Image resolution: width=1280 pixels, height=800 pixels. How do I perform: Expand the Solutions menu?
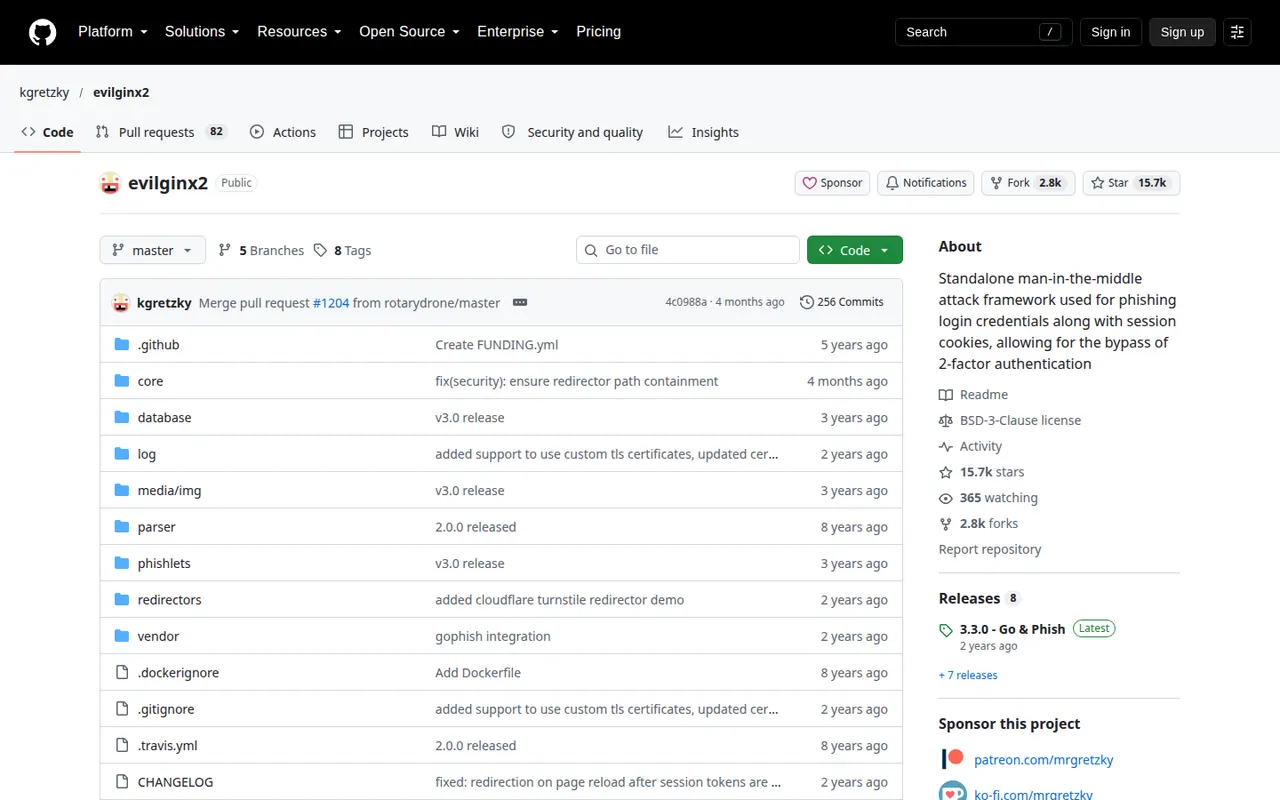(202, 32)
